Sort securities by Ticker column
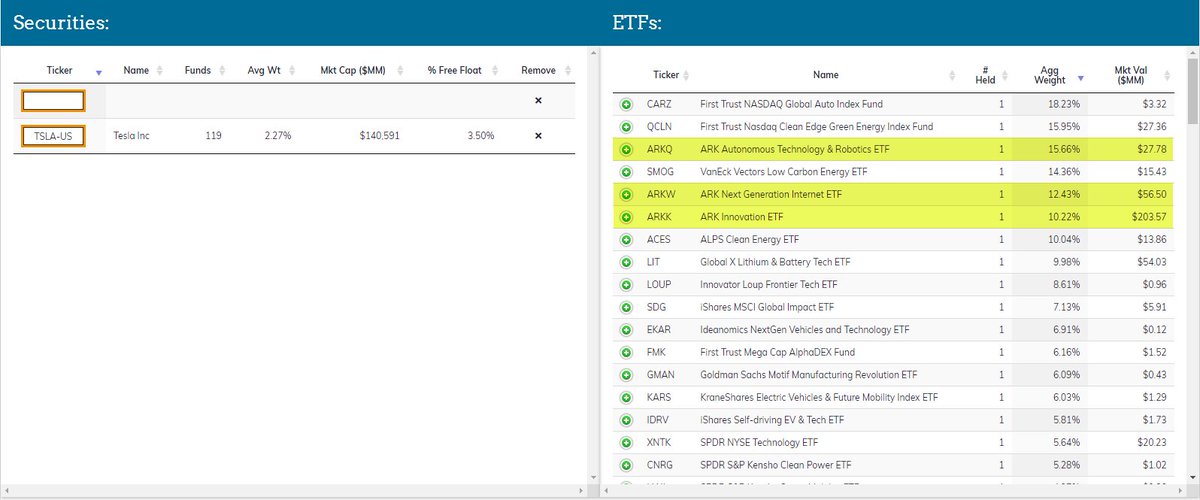The image size is (1200, 500). pos(60,71)
